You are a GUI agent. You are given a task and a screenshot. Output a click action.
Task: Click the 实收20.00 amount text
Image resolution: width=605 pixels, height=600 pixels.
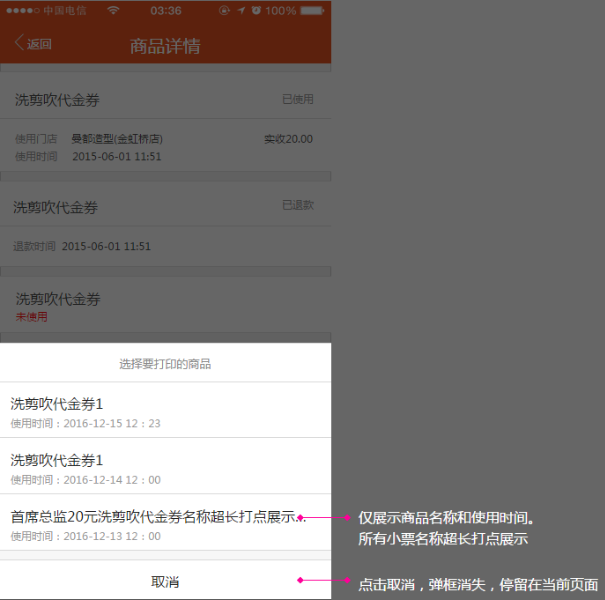pos(288,139)
